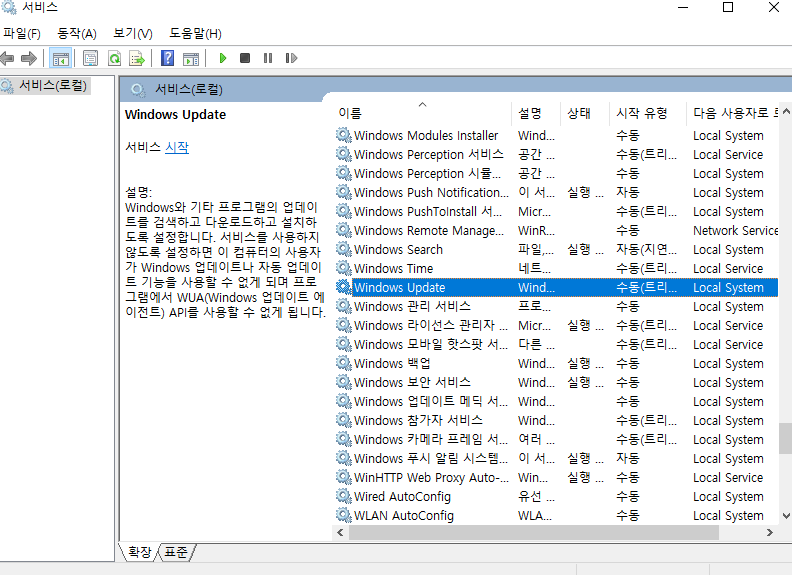Select the Windows 업데이트 메딕 row name
The width and height of the screenshot is (792, 575).
click(x=431, y=402)
